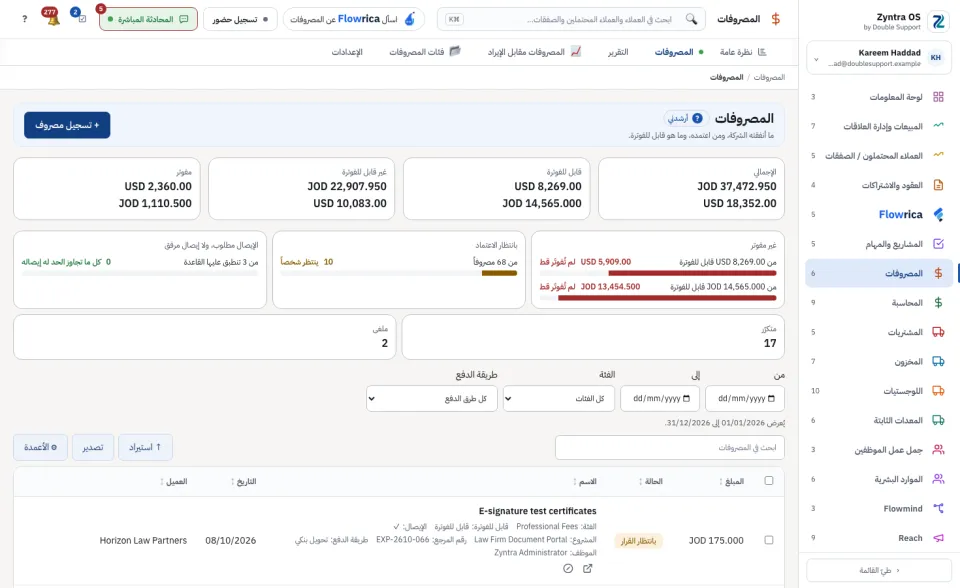Open المحاسبة green dollar icon
The width and height of the screenshot is (960, 588).
938,303
